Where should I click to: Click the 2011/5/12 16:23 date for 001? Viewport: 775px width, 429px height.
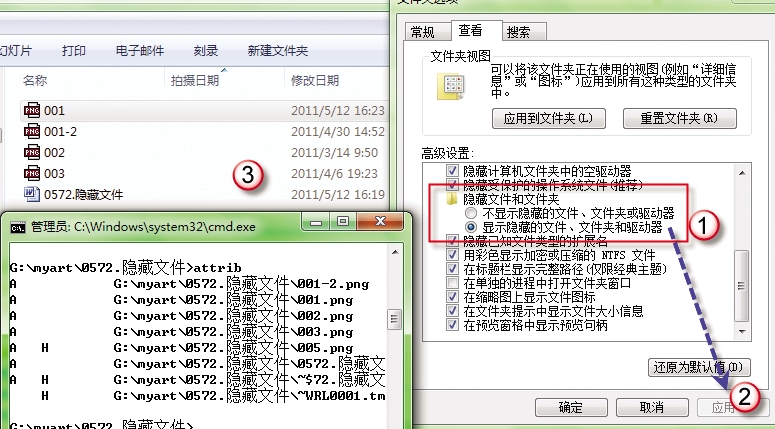pyautogui.click(x=338, y=111)
